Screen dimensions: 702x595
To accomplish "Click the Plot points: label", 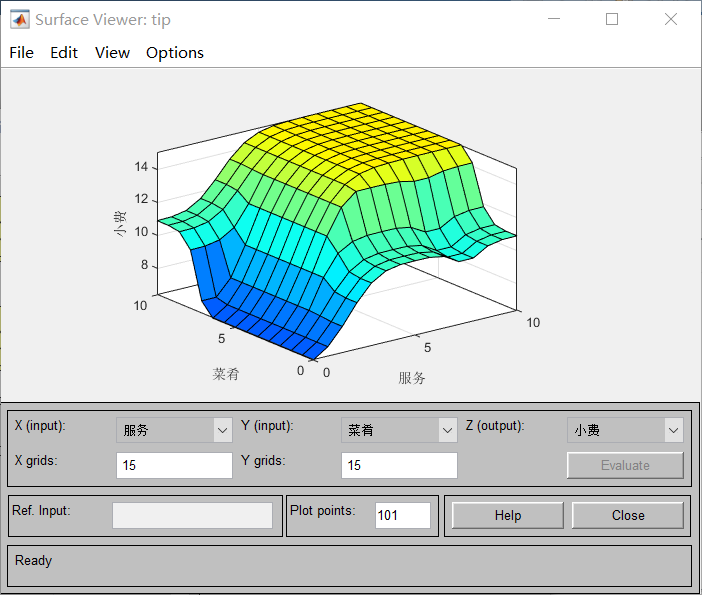I will pos(323,510).
